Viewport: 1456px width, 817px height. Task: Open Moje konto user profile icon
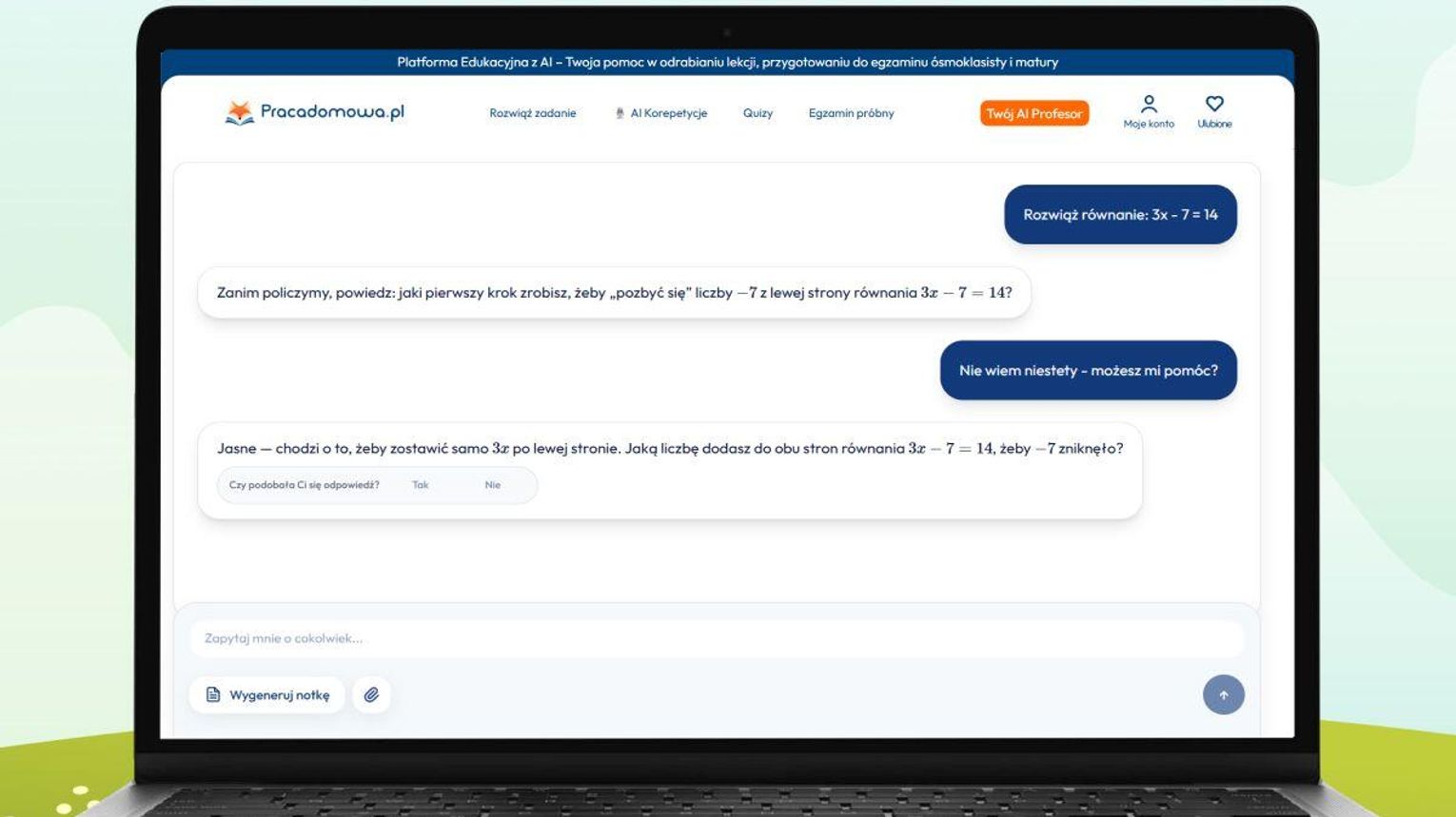tap(1149, 104)
